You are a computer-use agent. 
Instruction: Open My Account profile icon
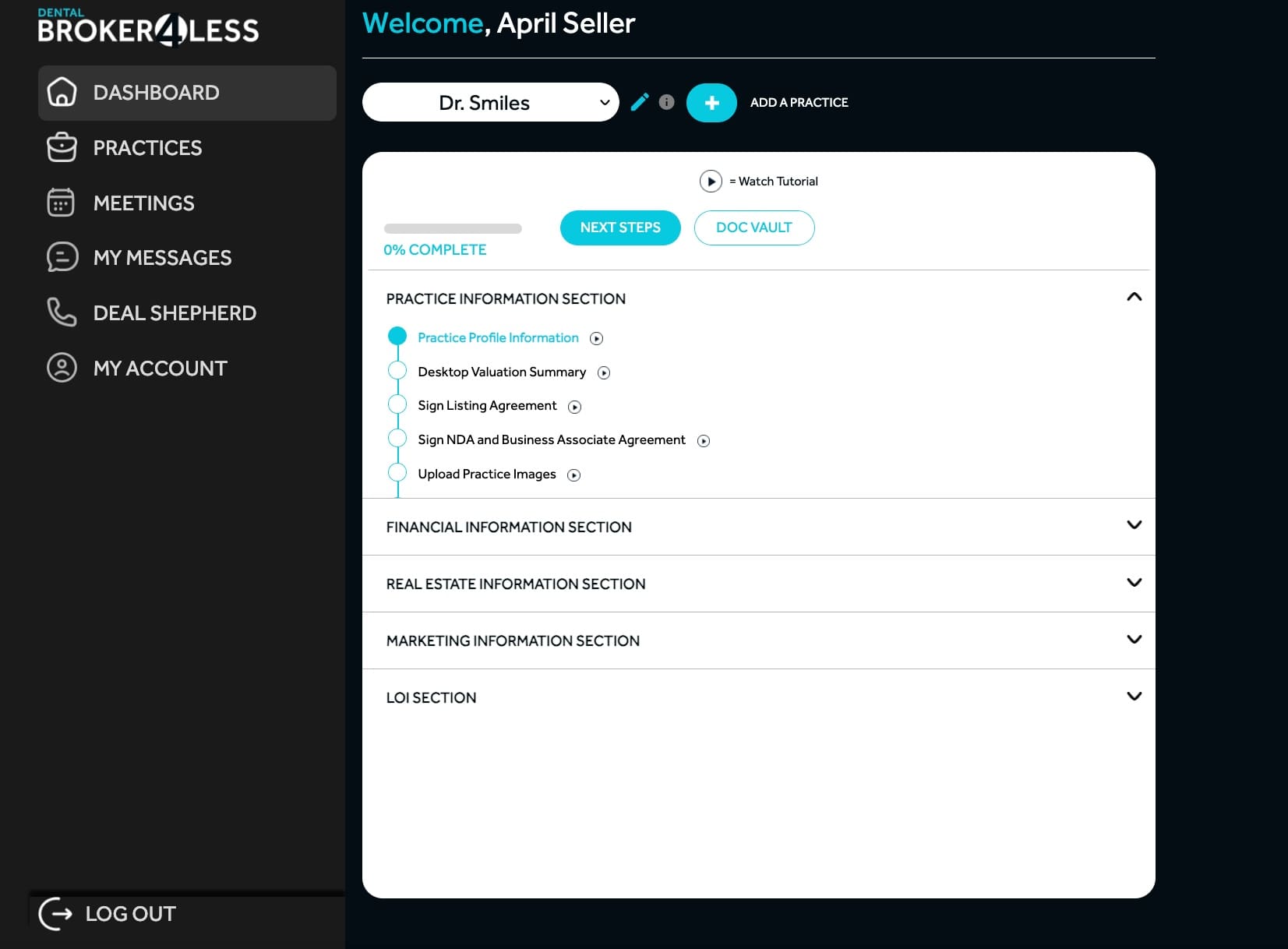coord(61,368)
